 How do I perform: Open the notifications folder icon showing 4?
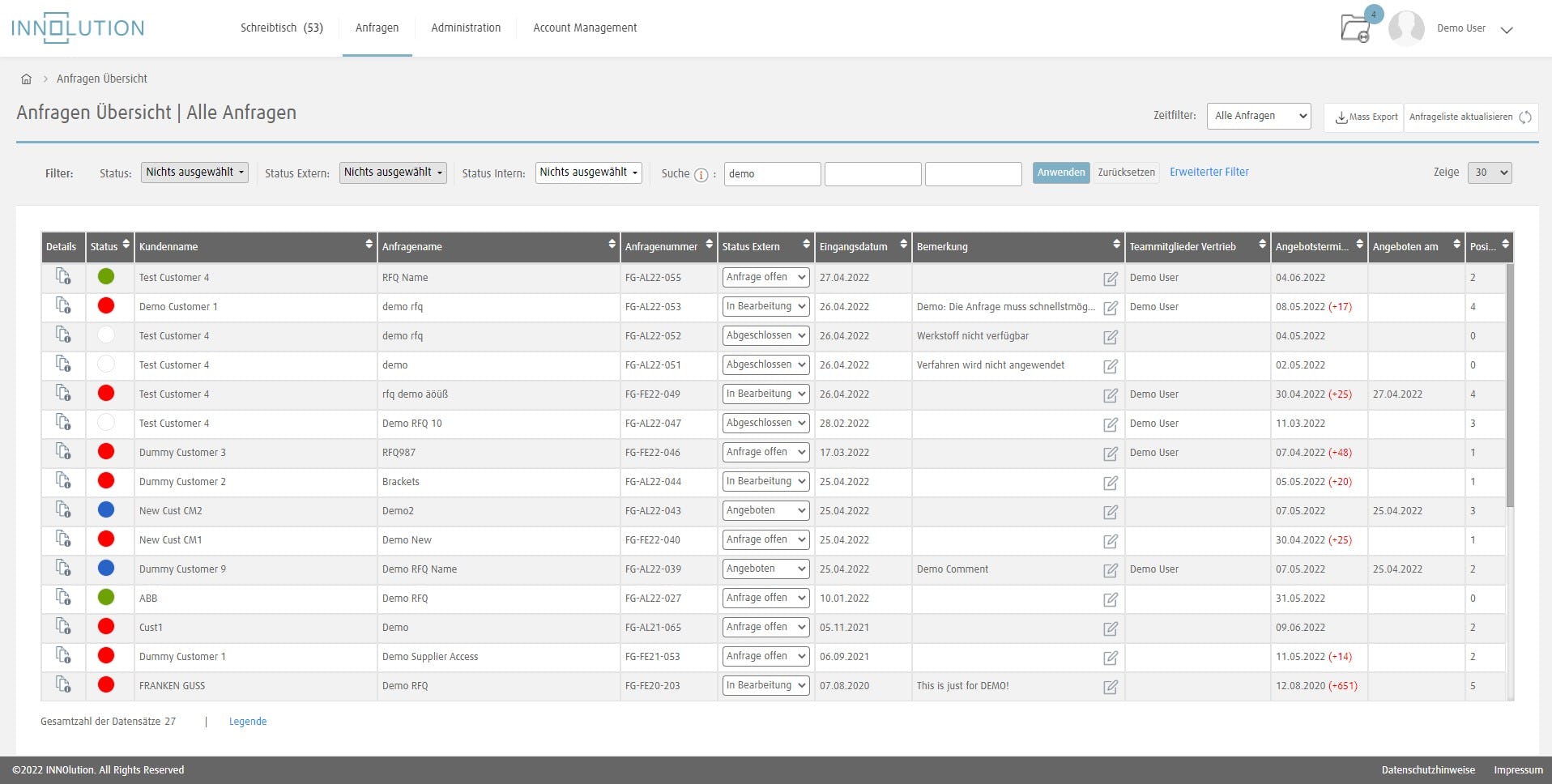pos(1356,28)
